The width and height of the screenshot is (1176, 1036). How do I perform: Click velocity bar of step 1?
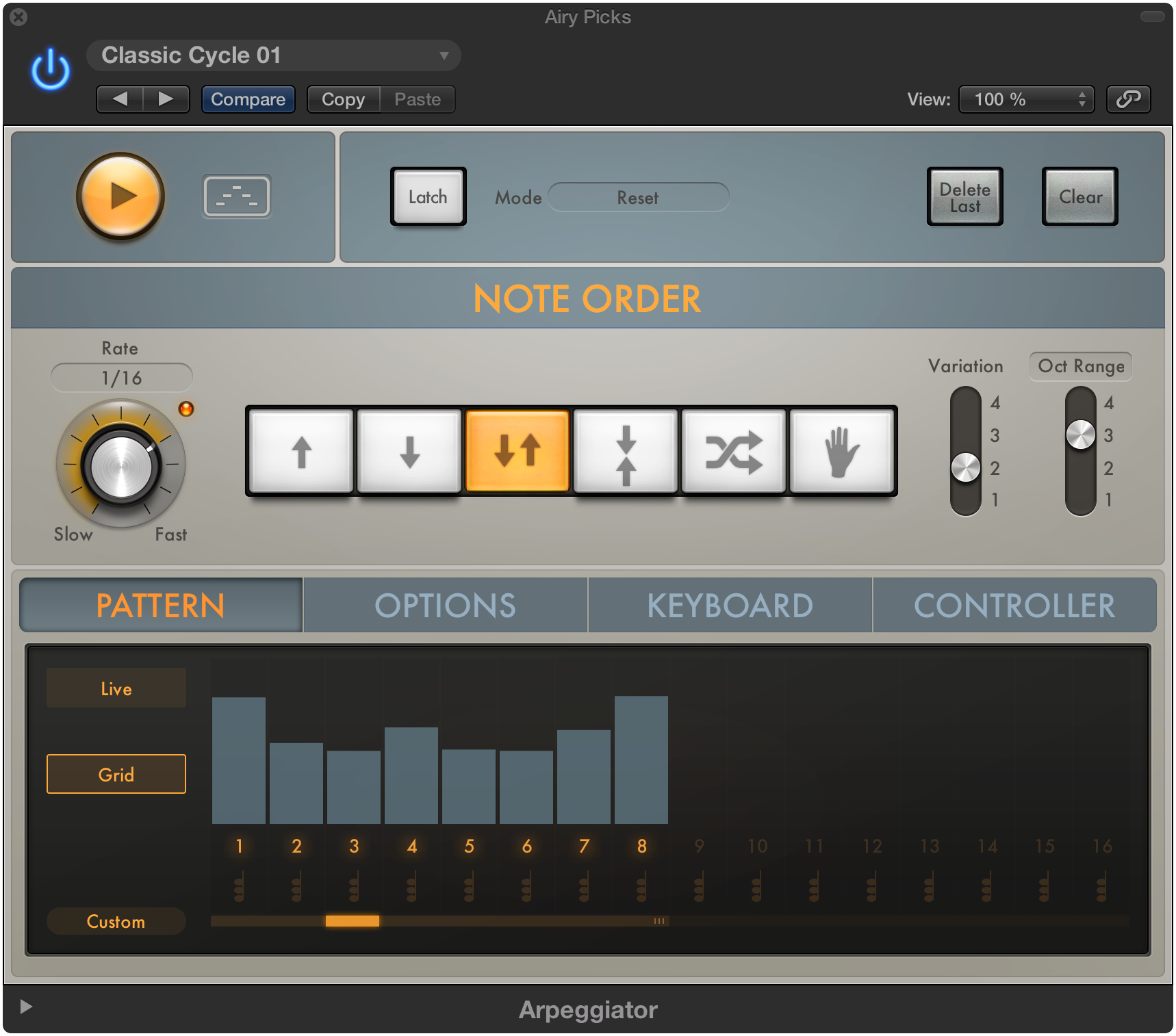coord(239,760)
